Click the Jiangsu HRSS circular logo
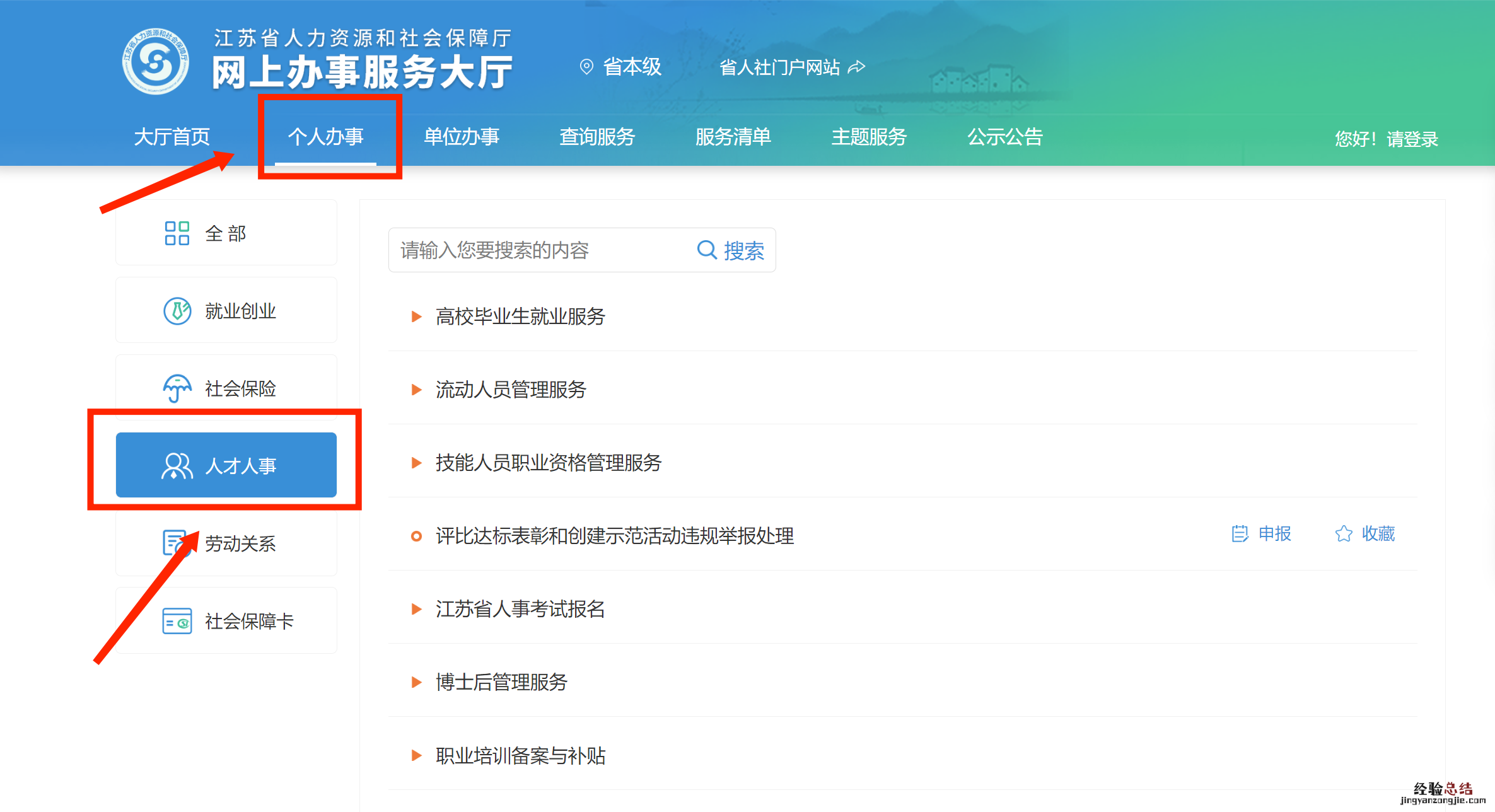This screenshot has width=1495, height=812. coord(155,62)
